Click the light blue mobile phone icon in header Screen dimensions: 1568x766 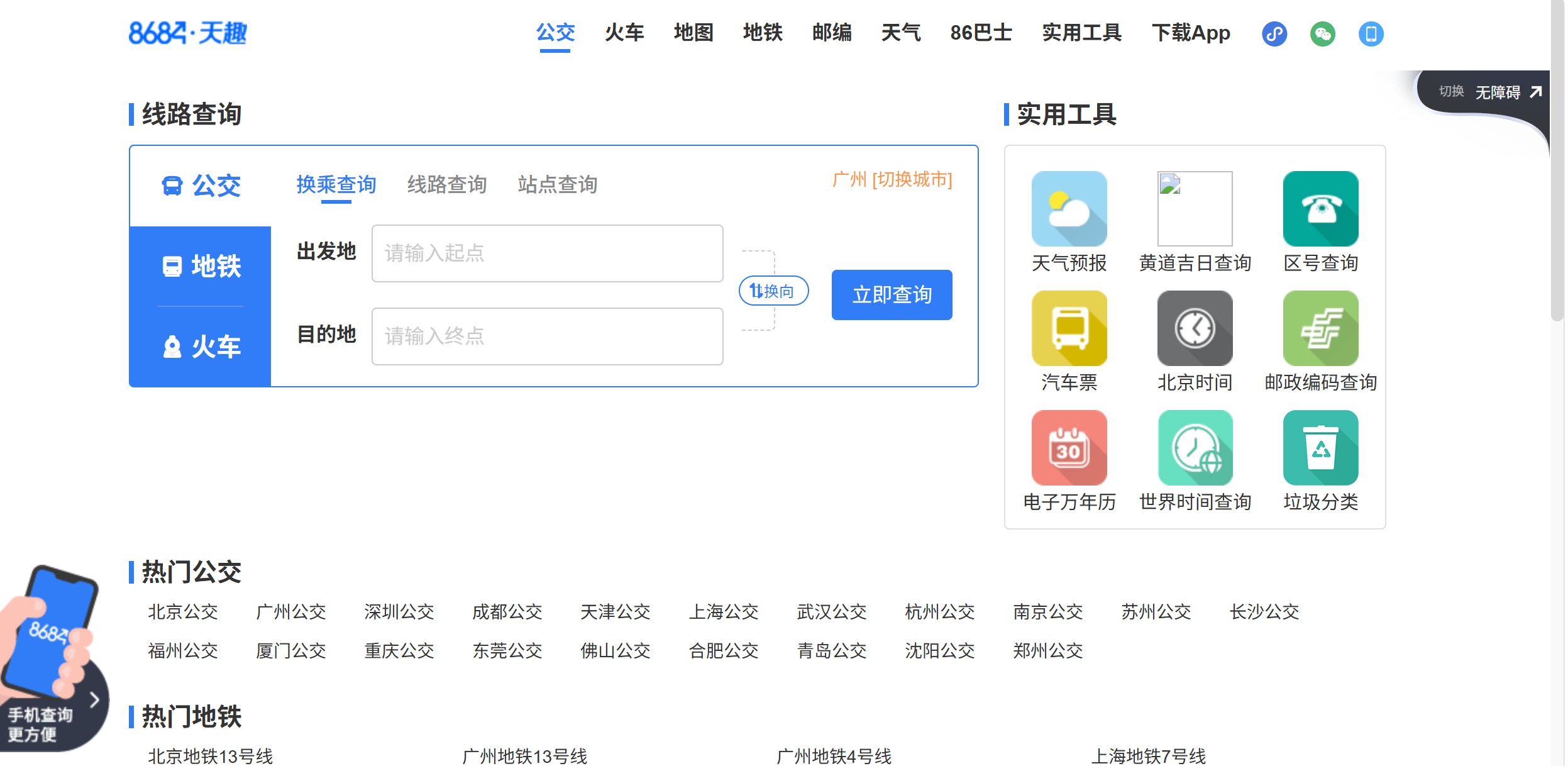[x=1371, y=33]
